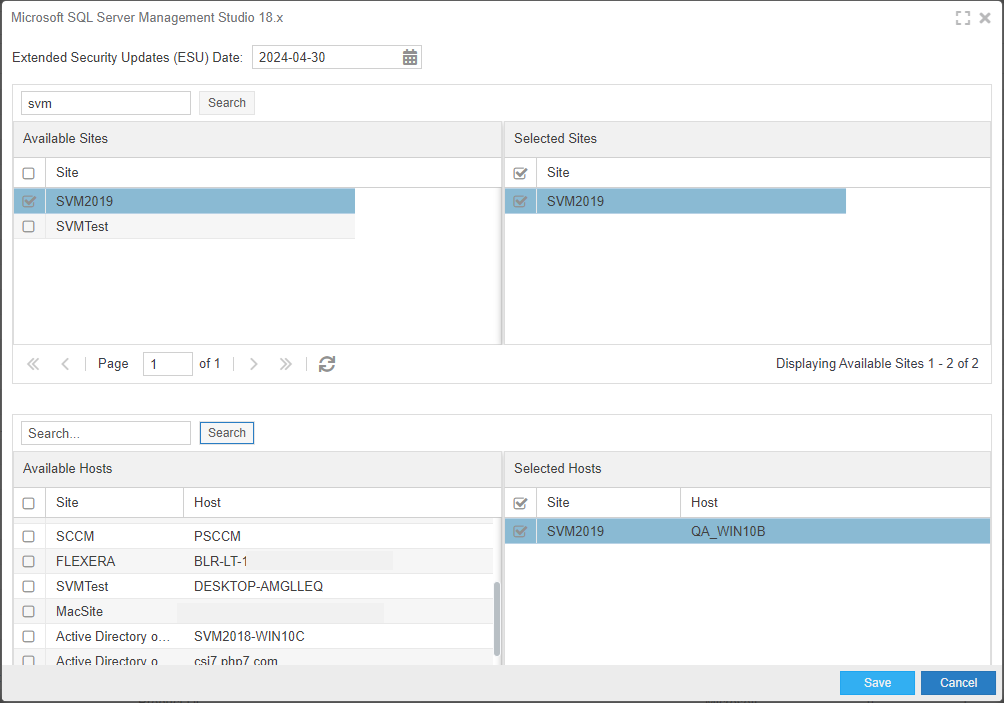Check the PSCCM host checkbox
This screenshot has width=1004, height=703.
click(29, 537)
